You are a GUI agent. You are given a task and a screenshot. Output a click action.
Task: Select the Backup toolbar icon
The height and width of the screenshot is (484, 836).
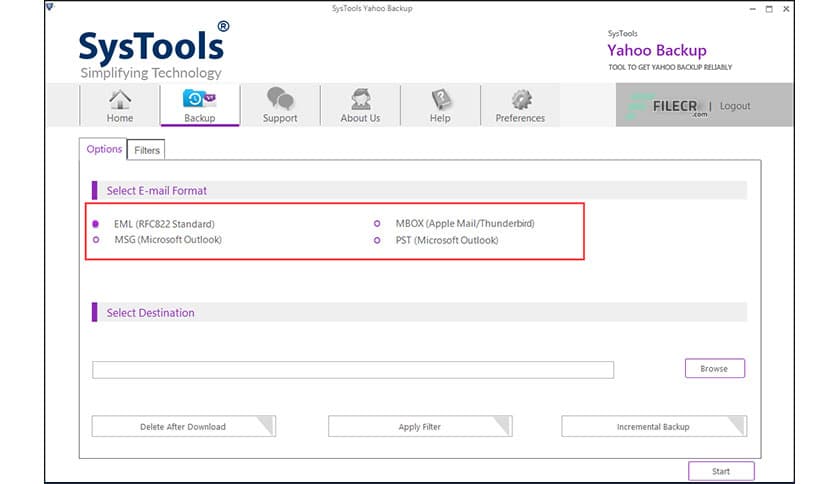point(200,106)
